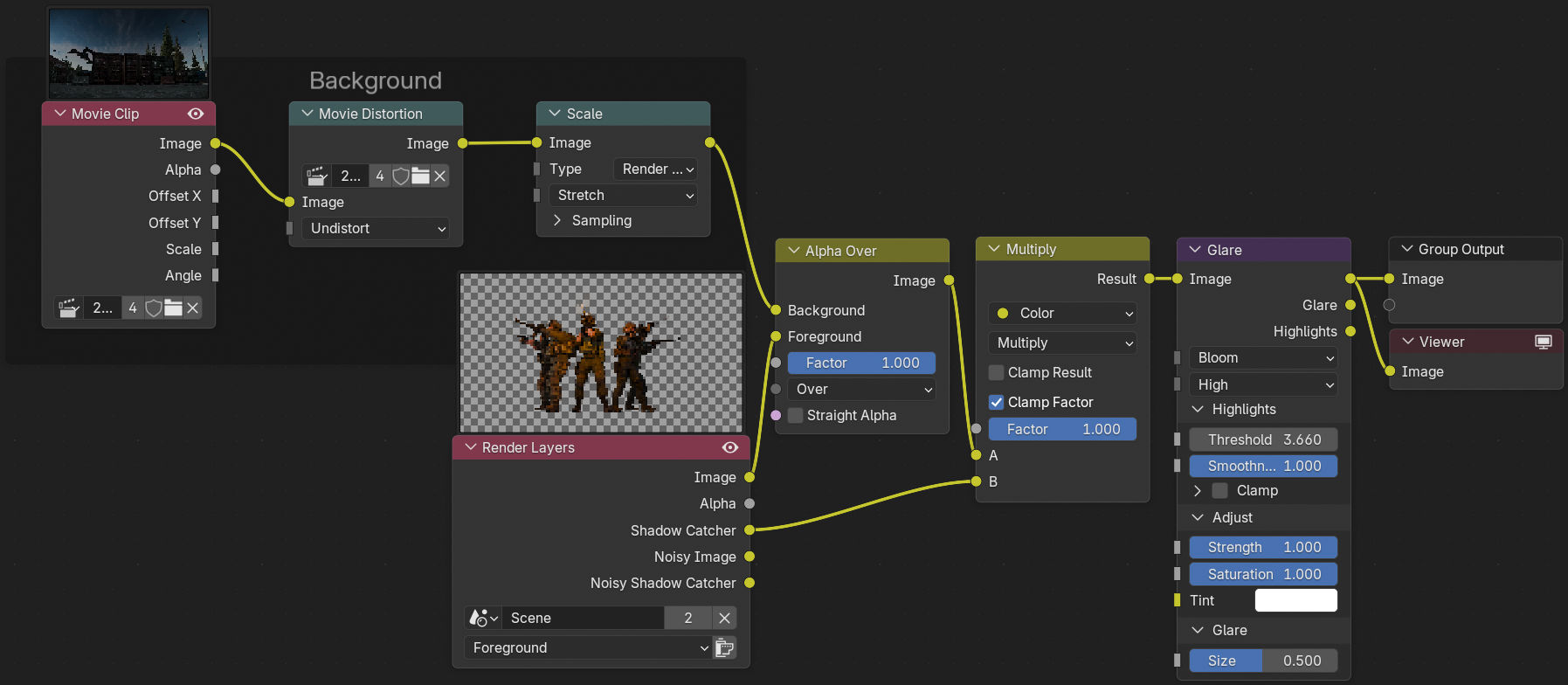The image size is (1568, 685).
Task: Collapse the Adjust section in Glare node
Action: click(1198, 517)
